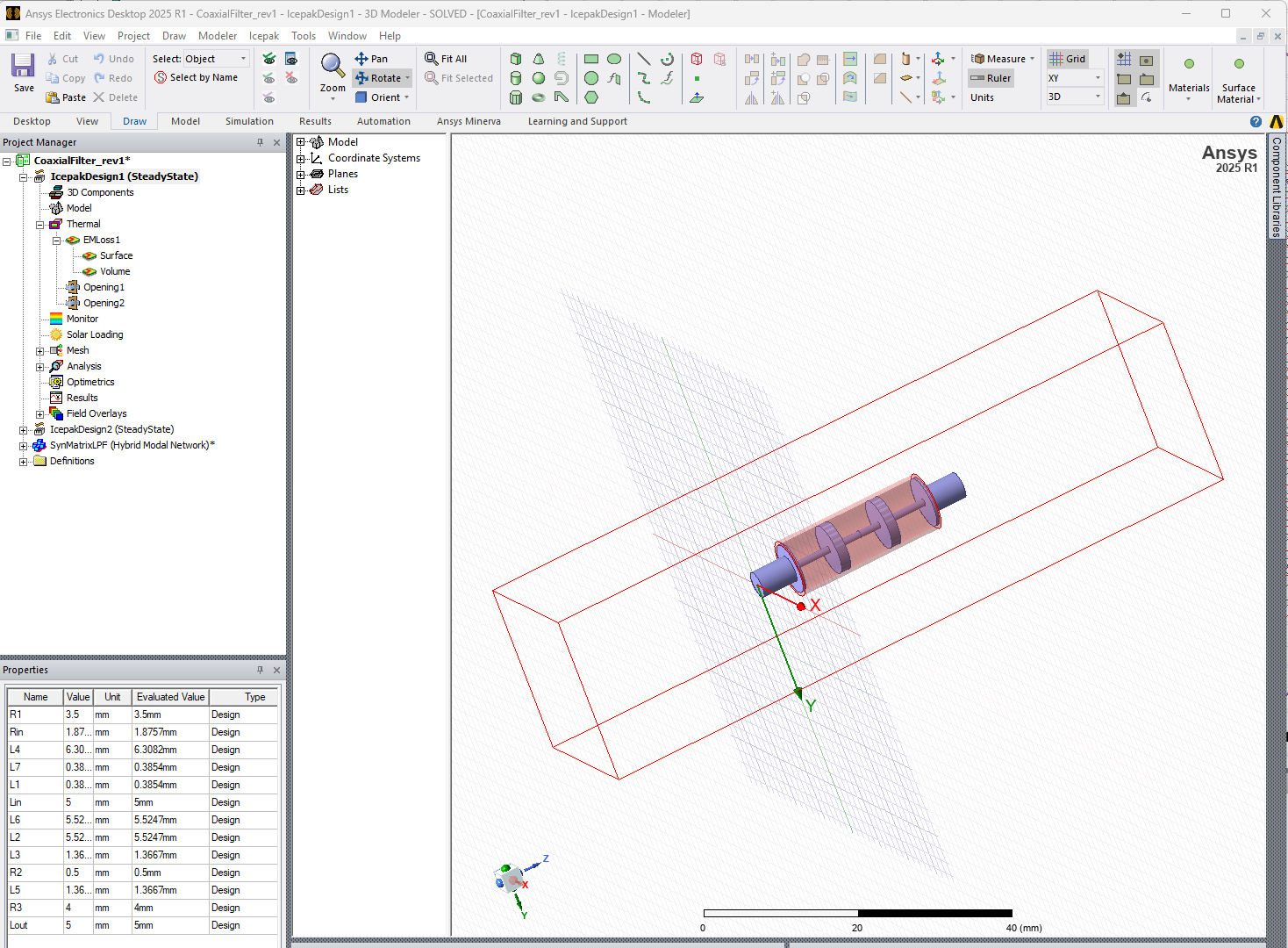Show the Ruler
The image size is (1288, 948).
point(991,78)
